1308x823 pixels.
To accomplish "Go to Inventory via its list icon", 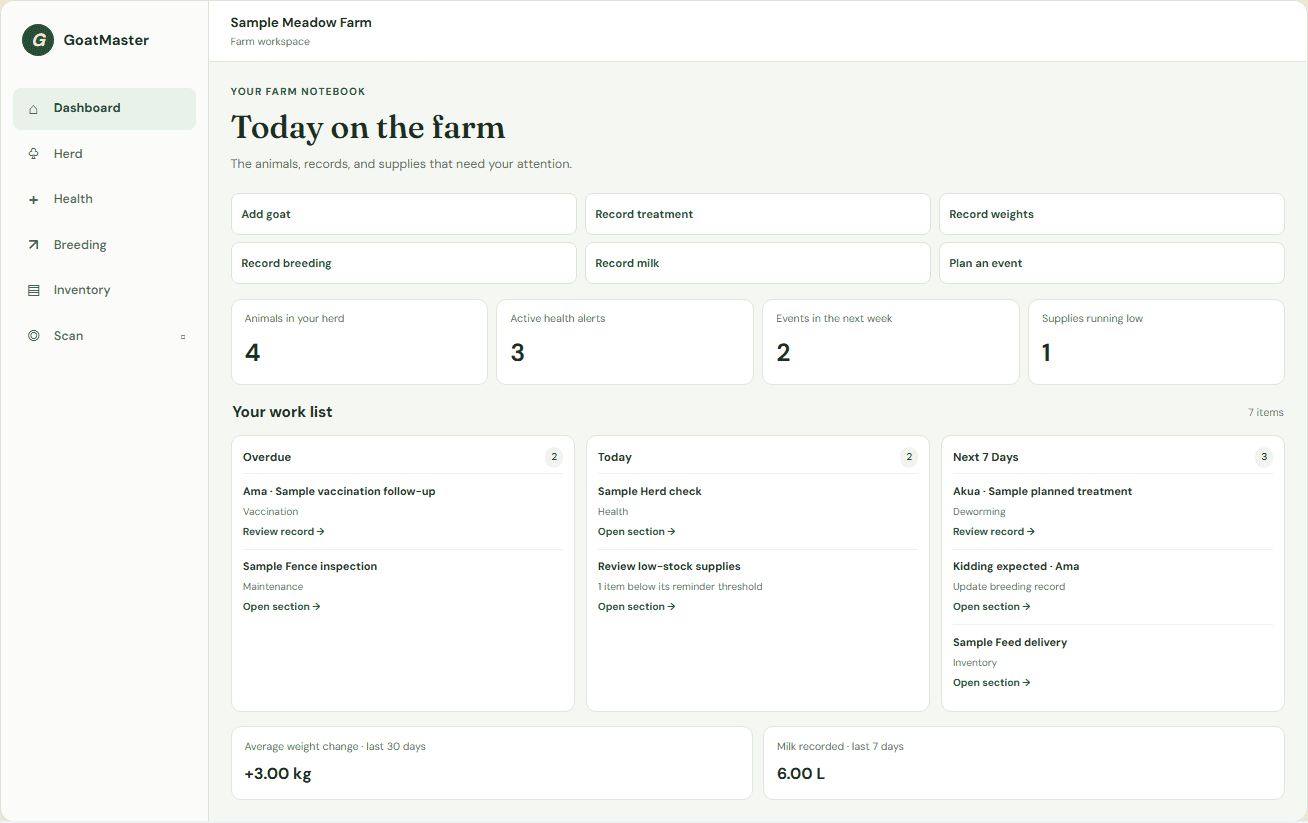I will (x=33, y=290).
